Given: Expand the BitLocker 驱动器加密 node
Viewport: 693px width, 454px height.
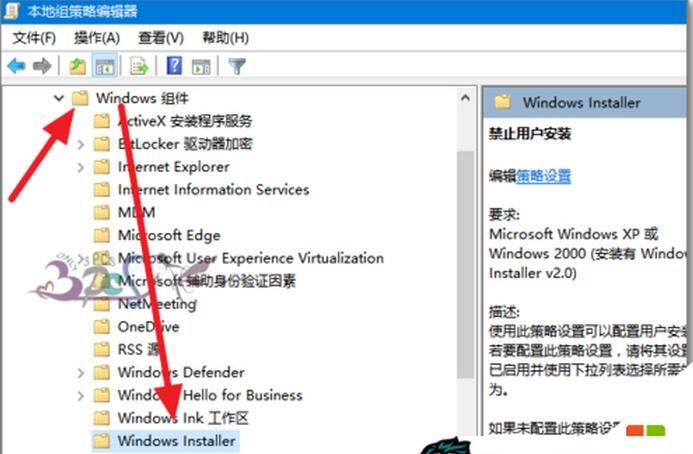Looking at the screenshot, I should click(x=80, y=144).
